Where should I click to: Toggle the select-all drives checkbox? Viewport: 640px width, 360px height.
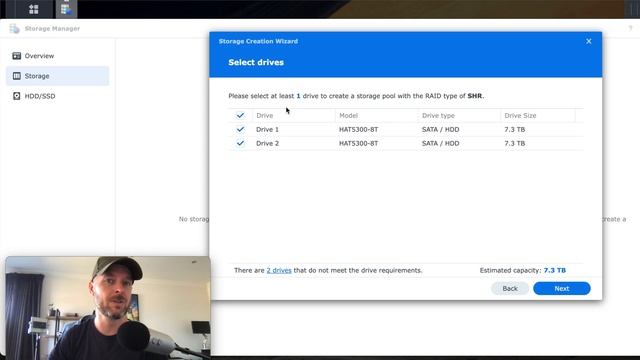(240, 116)
